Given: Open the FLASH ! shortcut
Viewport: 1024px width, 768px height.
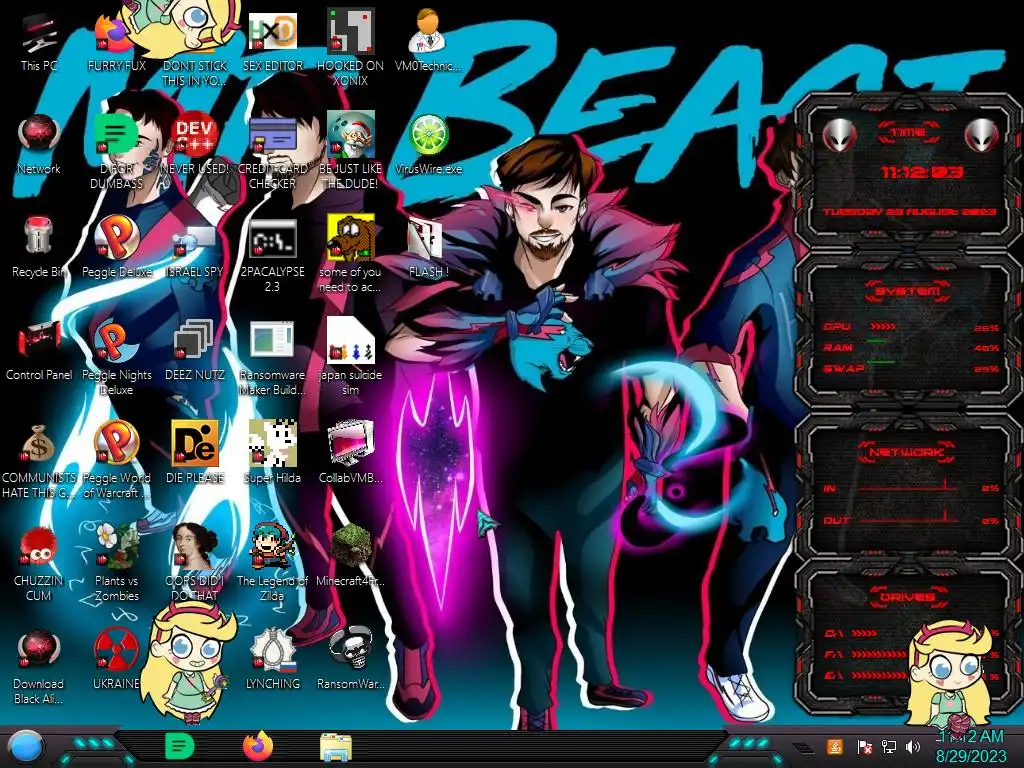Looking at the screenshot, I should (x=425, y=239).
